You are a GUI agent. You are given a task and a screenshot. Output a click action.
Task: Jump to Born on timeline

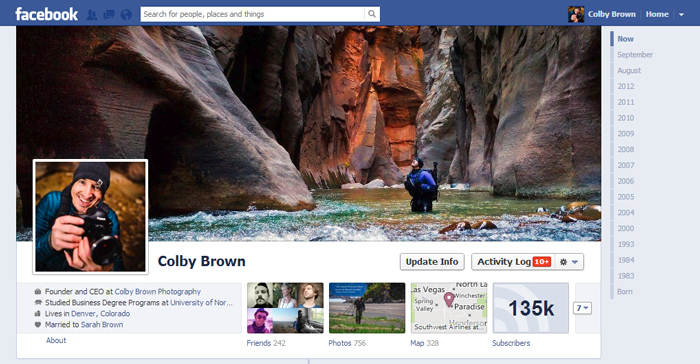coord(625,292)
